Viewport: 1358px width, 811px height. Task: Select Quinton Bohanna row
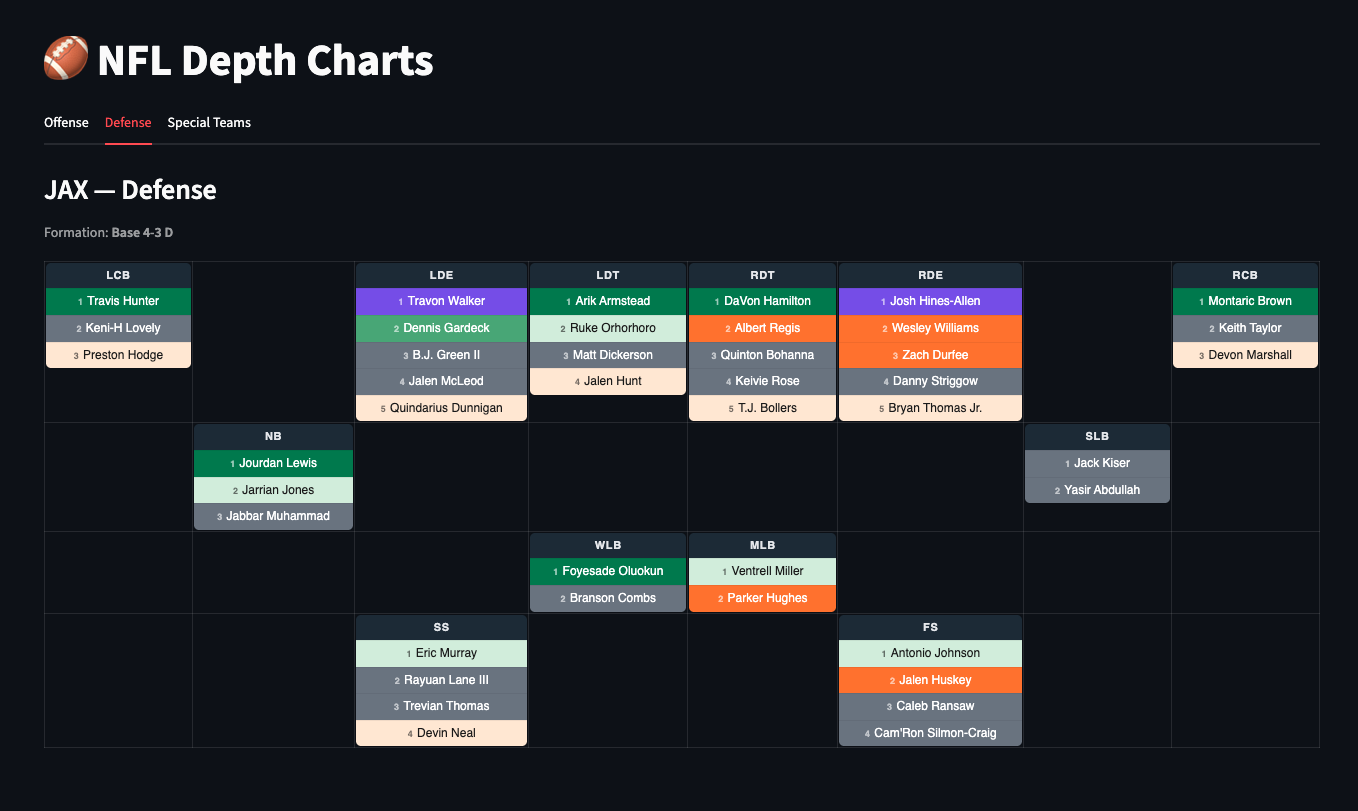762,355
